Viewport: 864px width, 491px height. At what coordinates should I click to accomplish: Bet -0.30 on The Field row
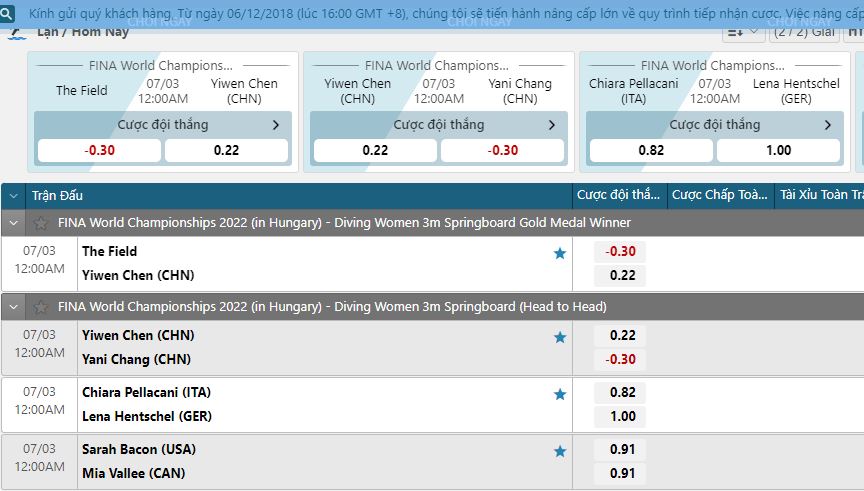[620, 251]
